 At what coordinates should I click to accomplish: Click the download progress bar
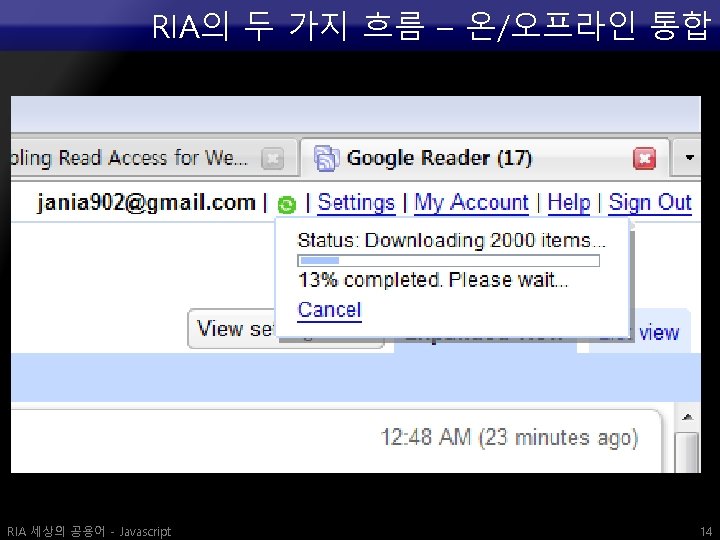(x=449, y=260)
